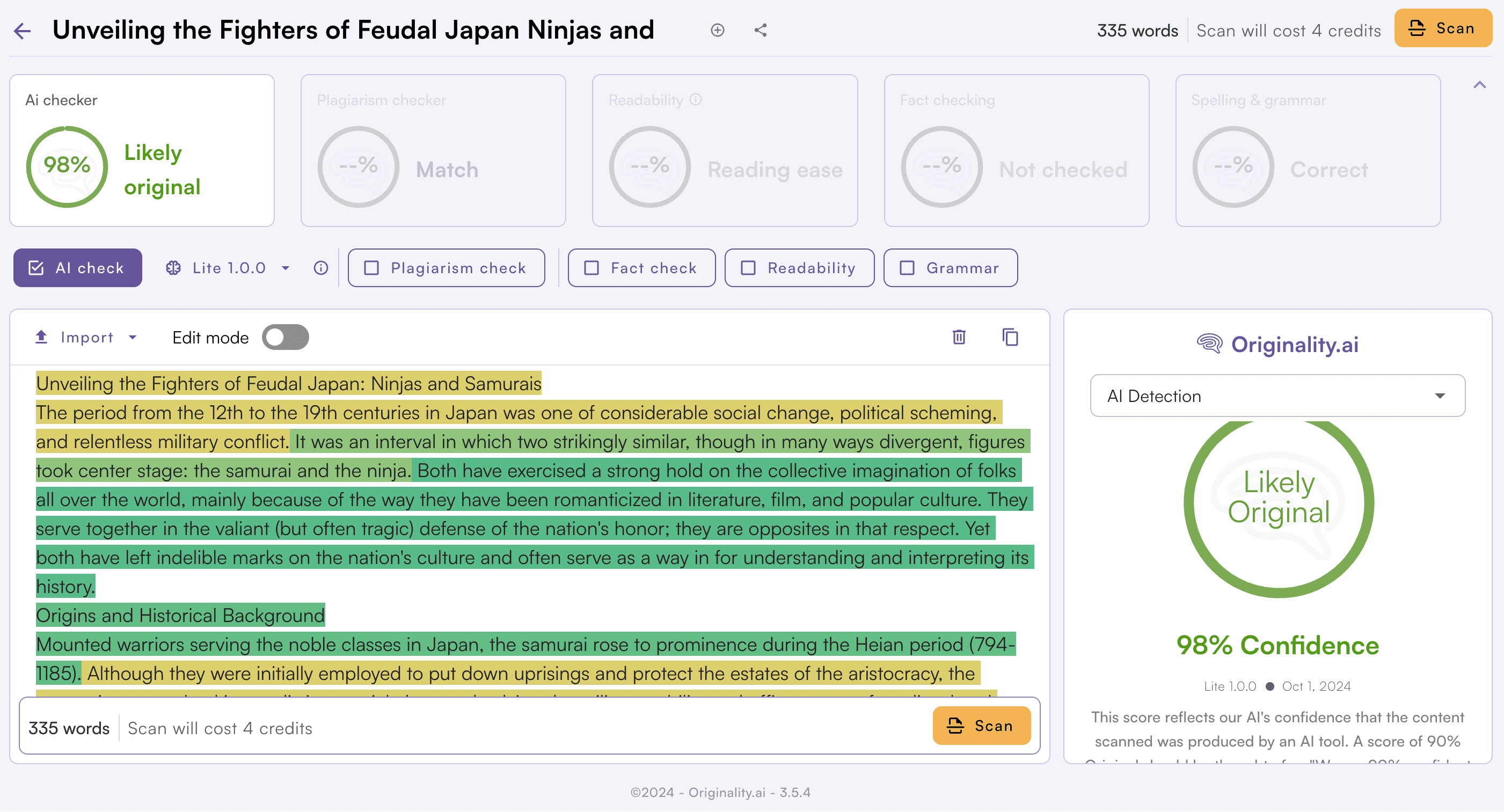The width and height of the screenshot is (1504, 812).
Task: Click the back arrow icon
Action: point(22,31)
